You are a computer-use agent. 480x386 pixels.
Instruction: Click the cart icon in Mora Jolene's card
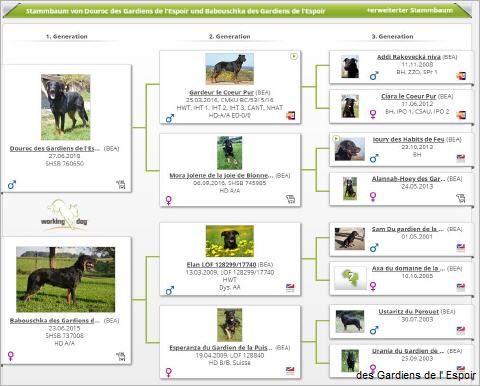pyautogui.click(x=291, y=199)
